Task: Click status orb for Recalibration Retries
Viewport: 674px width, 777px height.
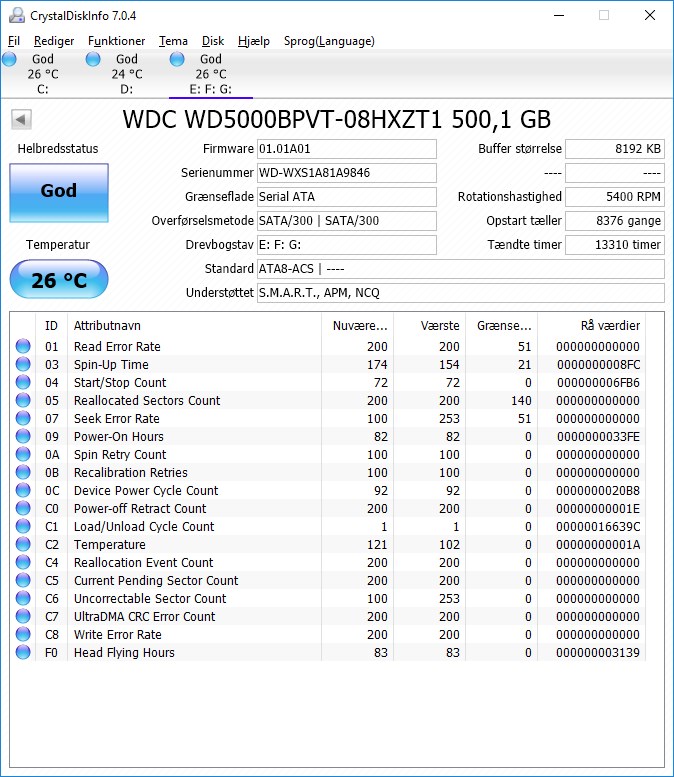Action: [x=23, y=472]
